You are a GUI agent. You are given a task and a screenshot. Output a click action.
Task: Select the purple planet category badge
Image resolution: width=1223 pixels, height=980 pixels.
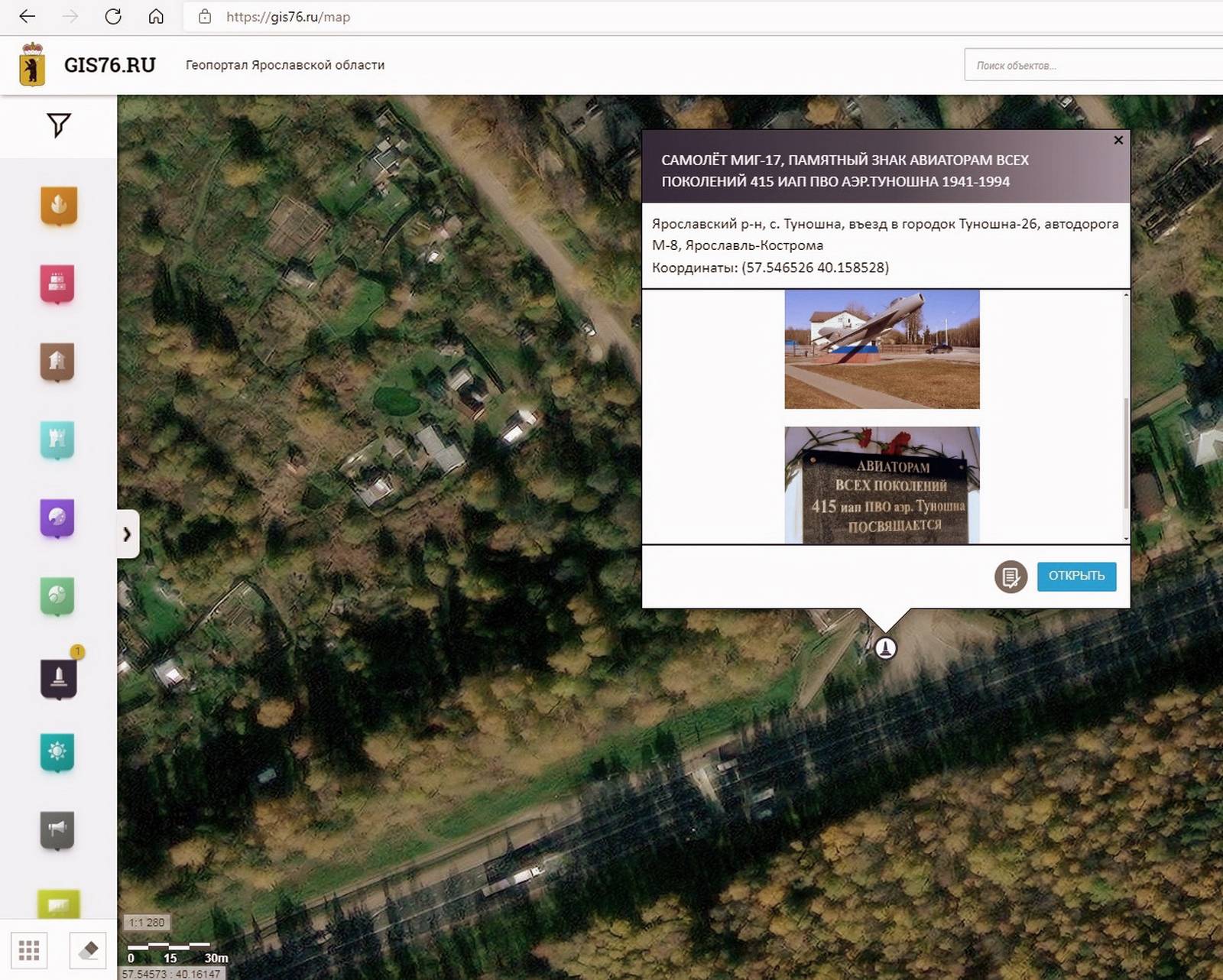click(x=57, y=518)
